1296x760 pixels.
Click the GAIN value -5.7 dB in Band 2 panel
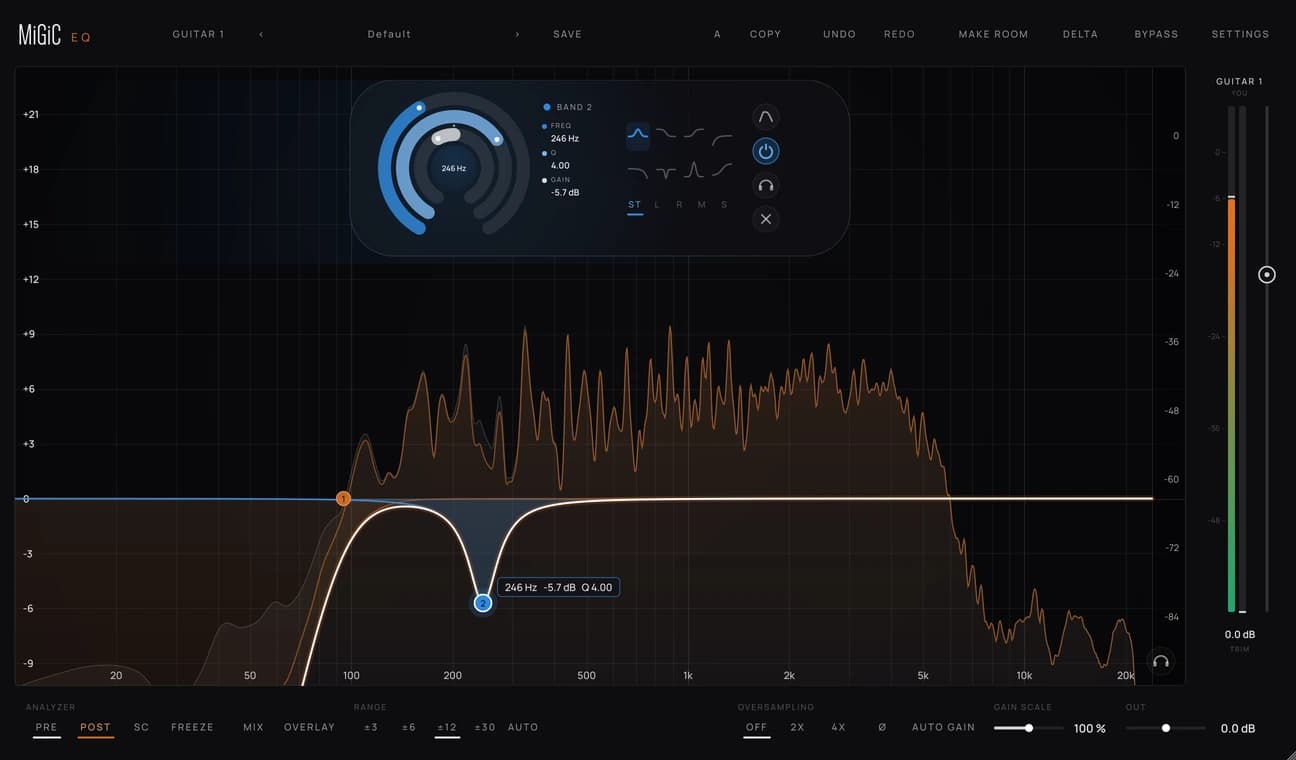[x=565, y=192]
